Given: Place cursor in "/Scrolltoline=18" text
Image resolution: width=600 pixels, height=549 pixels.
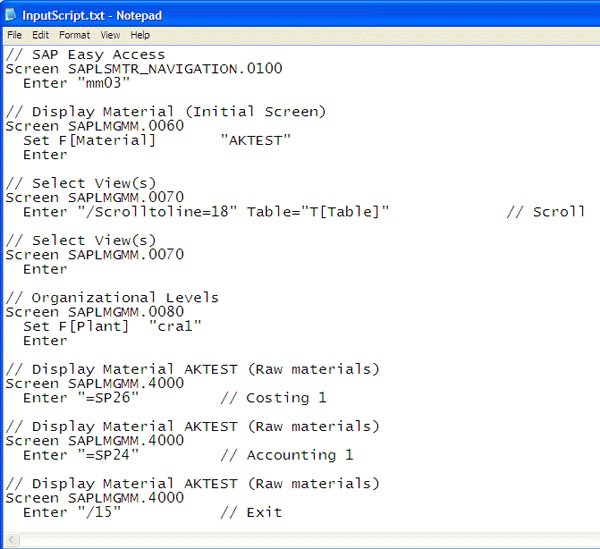Looking at the screenshot, I should coord(157,212).
